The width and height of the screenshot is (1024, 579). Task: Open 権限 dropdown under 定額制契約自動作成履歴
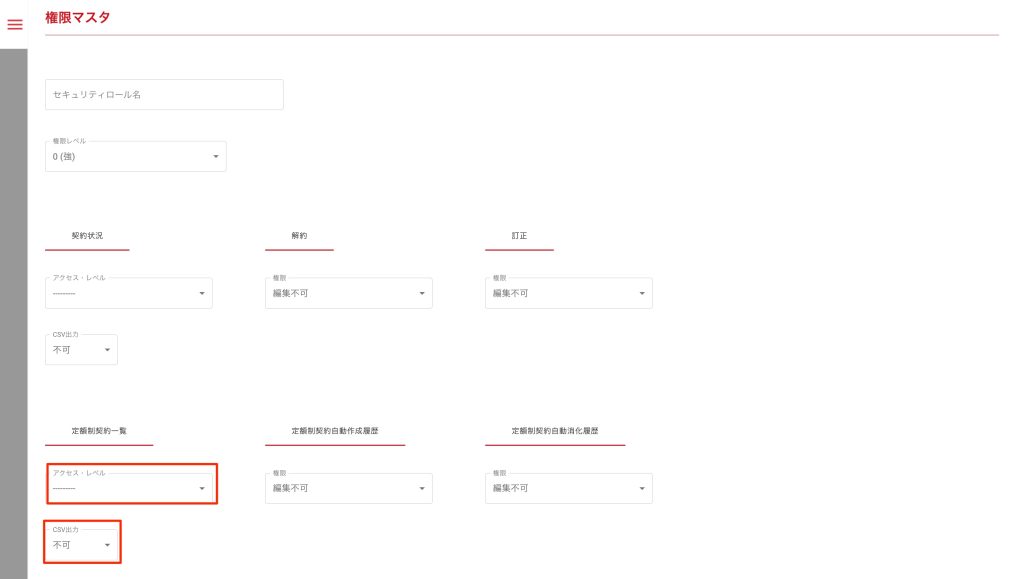(x=348, y=488)
